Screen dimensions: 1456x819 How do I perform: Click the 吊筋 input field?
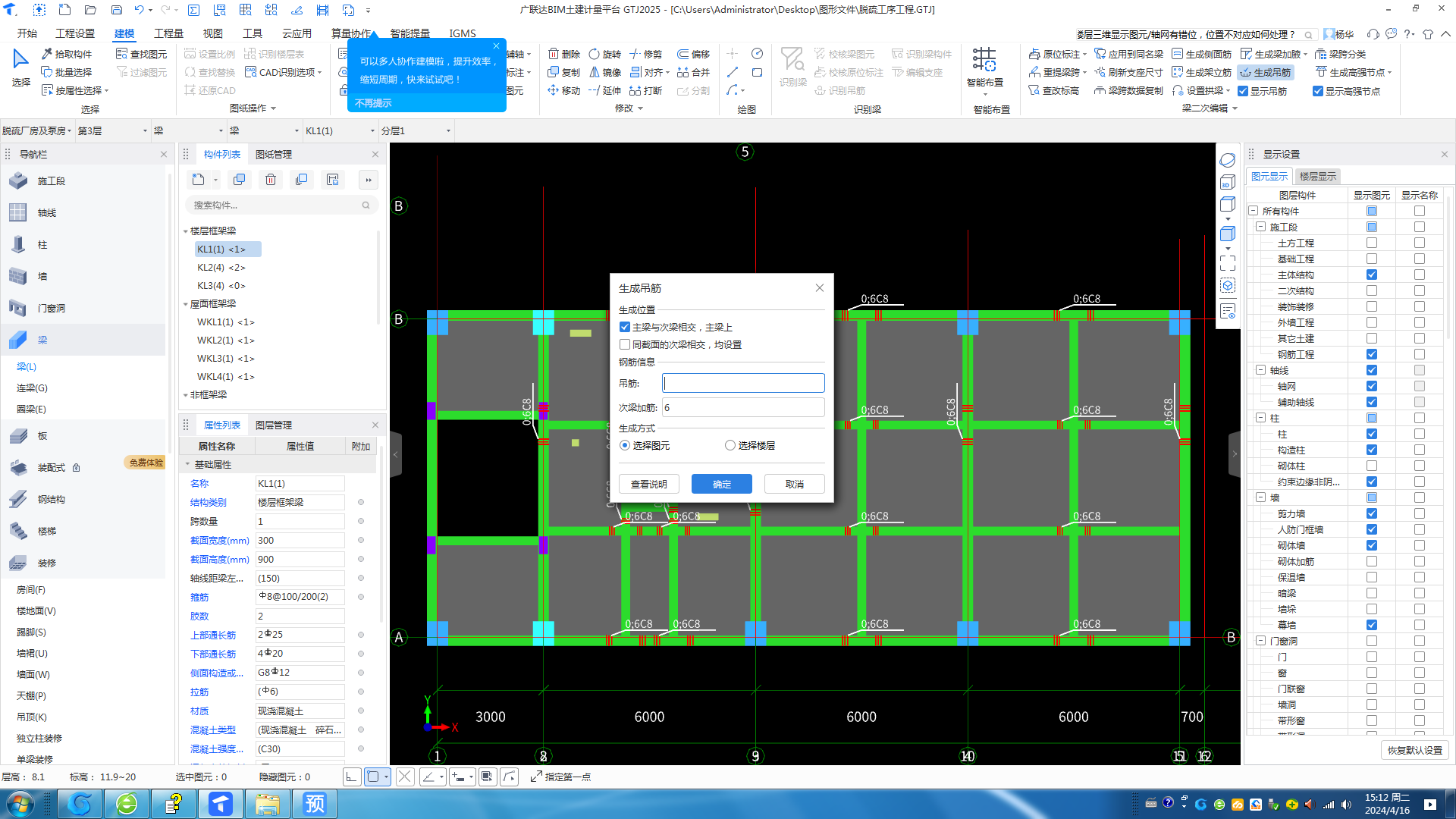(x=743, y=383)
